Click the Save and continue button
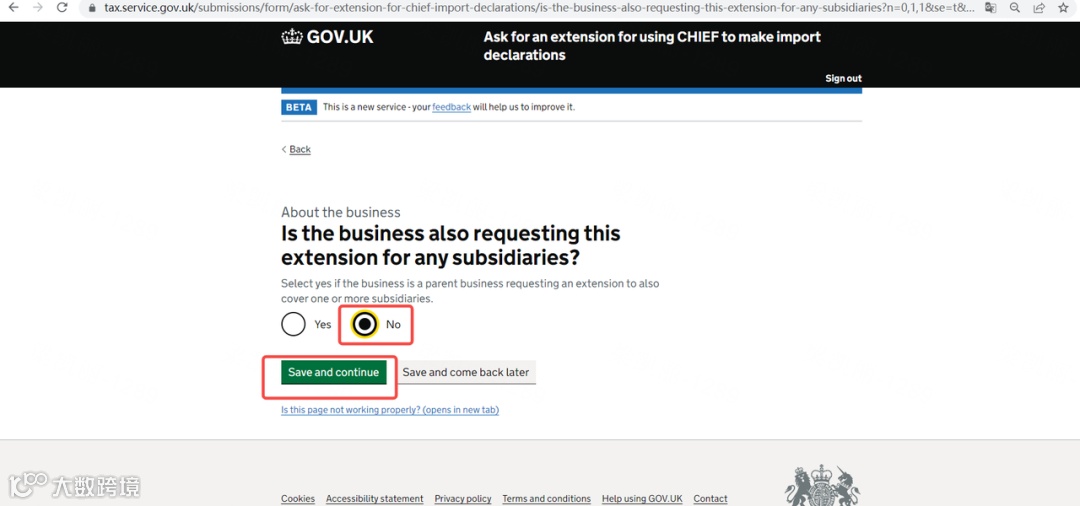Screen dimensions: 1080x506 click(x=333, y=372)
